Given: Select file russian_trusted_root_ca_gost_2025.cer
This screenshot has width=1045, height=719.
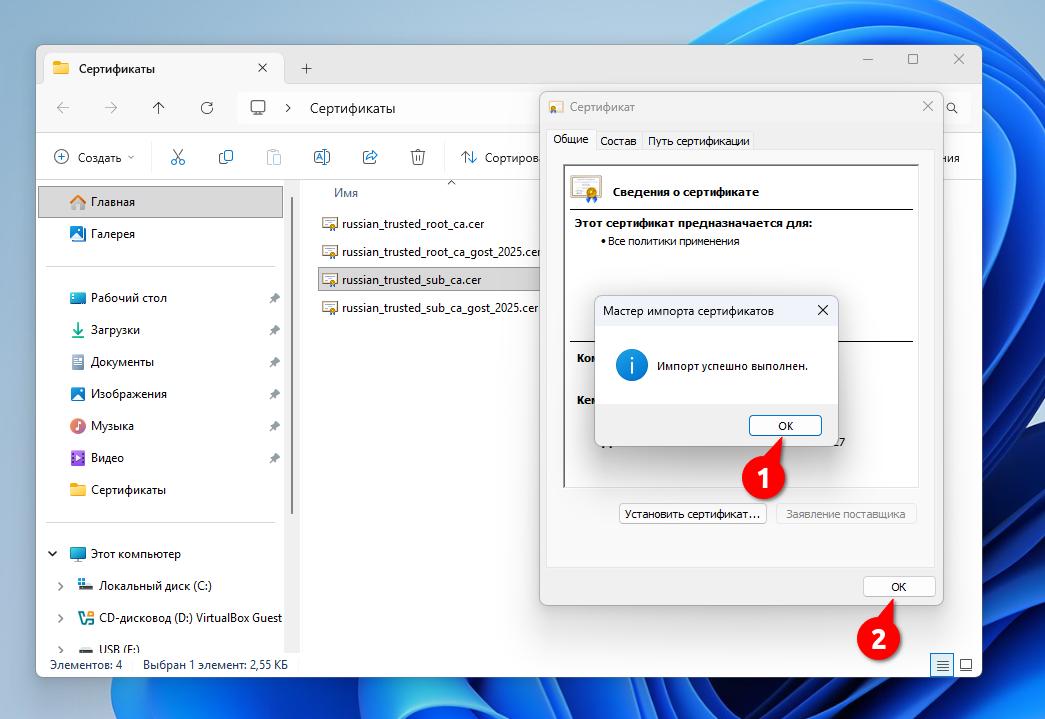Looking at the screenshot, I should pyautogui.click(x=431, y=252).
